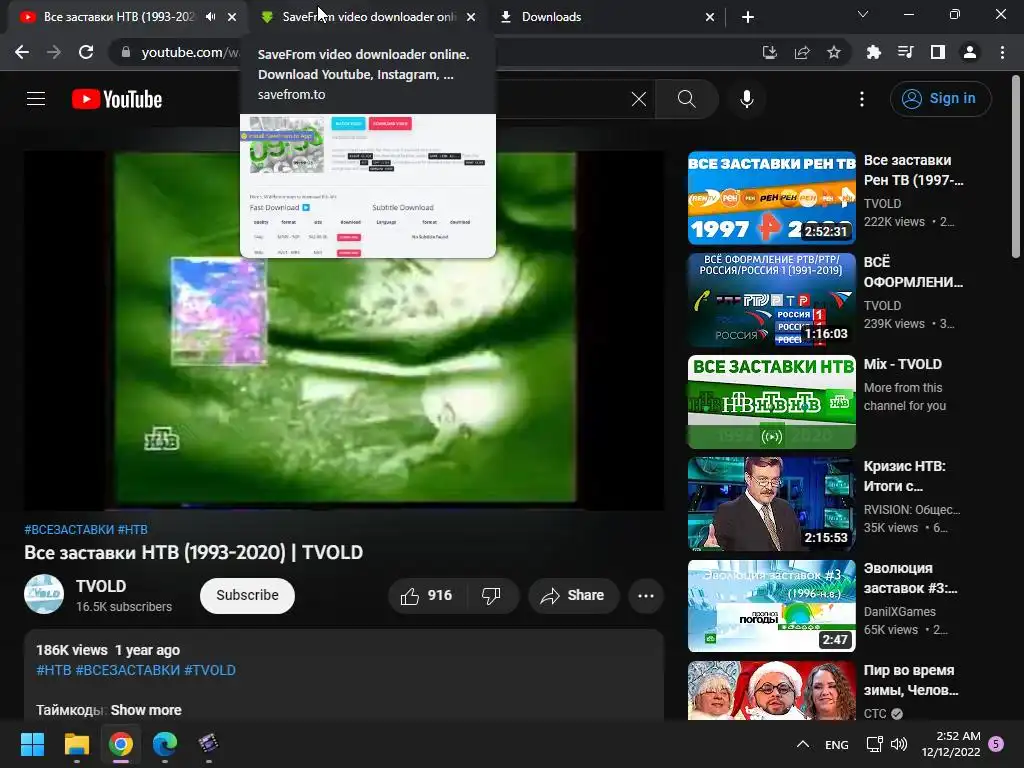Screen dimensions: 1024x768
Task: Open #НТВ hashtag above the title
Action: (x=133, y=530)
